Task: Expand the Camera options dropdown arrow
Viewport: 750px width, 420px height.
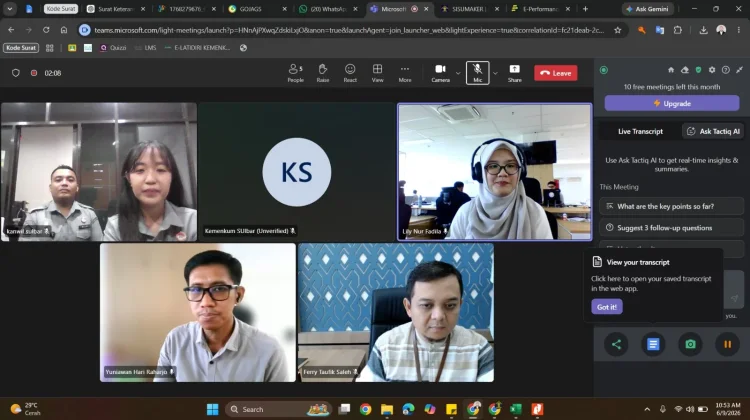Action: 458,73
